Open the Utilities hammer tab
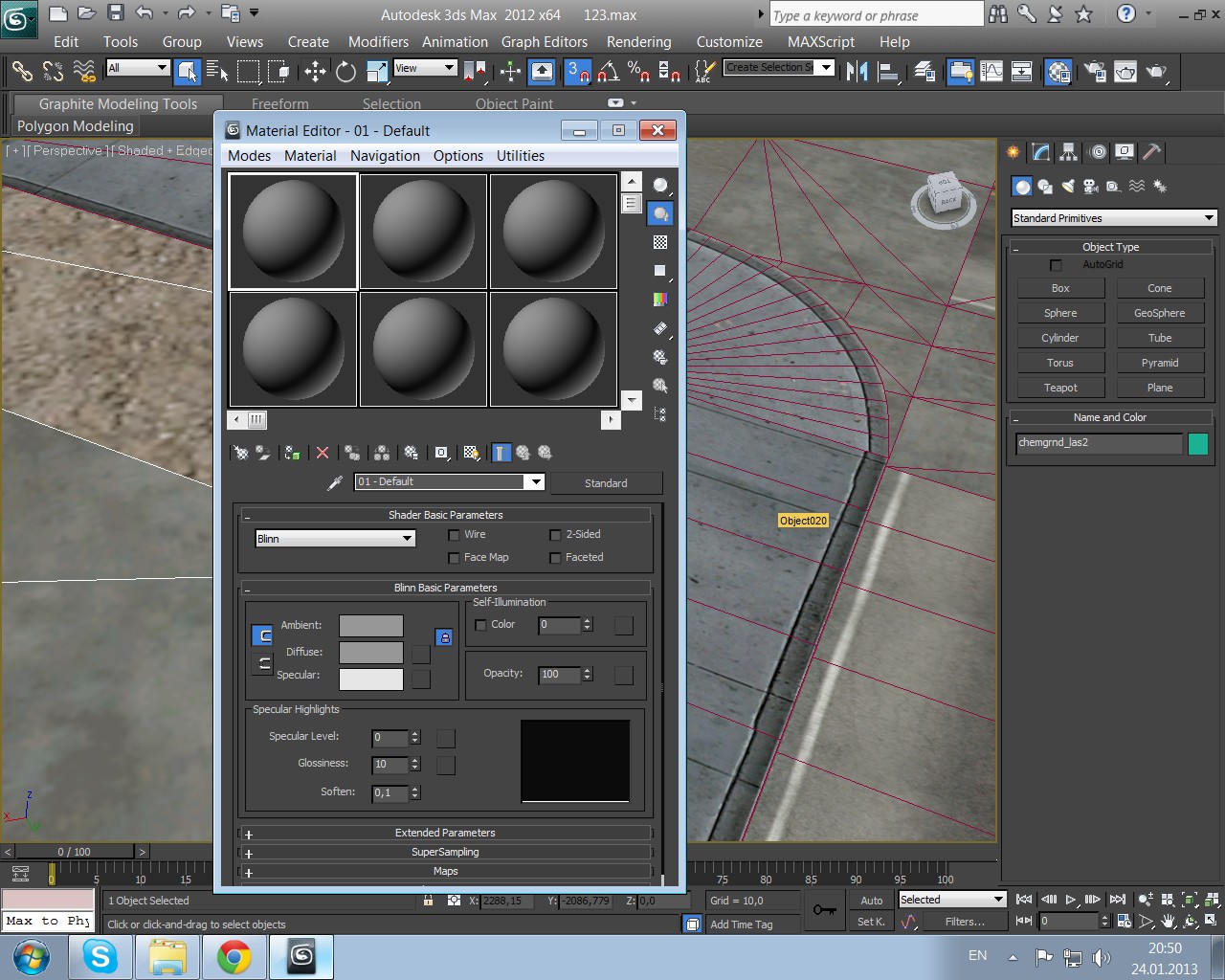This screenshot has width=1225, height=980. [x=1153, y=152]
